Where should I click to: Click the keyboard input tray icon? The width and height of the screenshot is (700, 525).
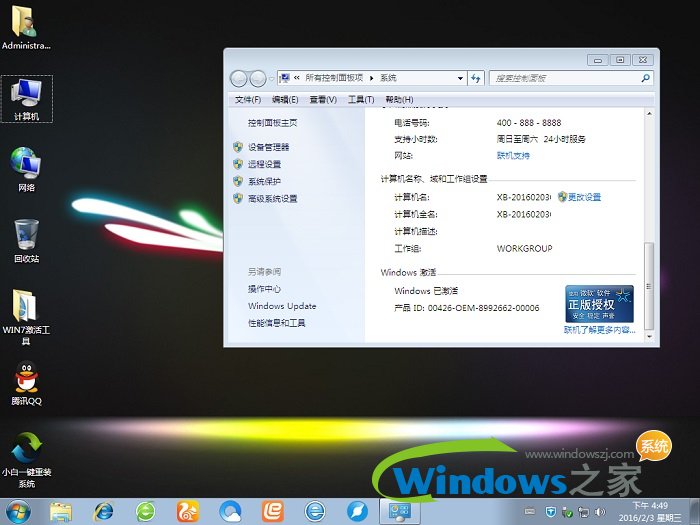530,512
